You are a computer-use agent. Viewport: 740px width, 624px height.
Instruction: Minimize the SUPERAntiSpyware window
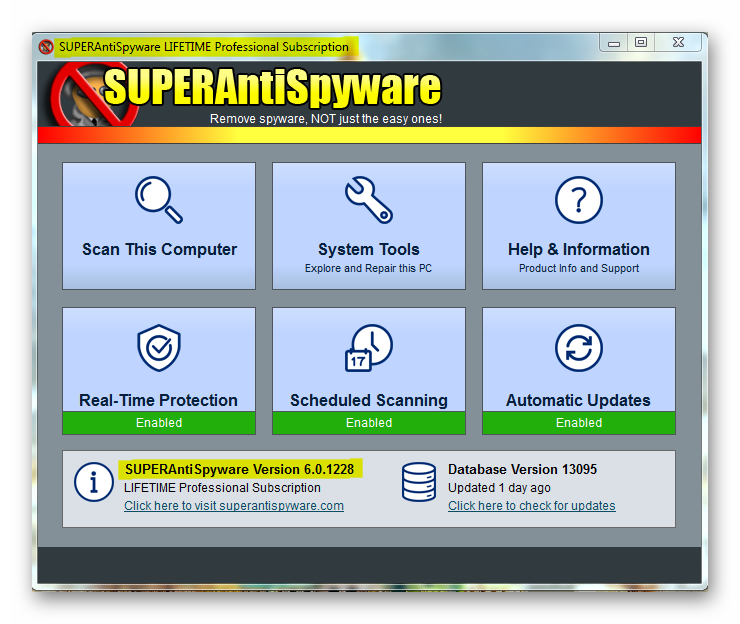pyautogui.click(x=614, y=43)
